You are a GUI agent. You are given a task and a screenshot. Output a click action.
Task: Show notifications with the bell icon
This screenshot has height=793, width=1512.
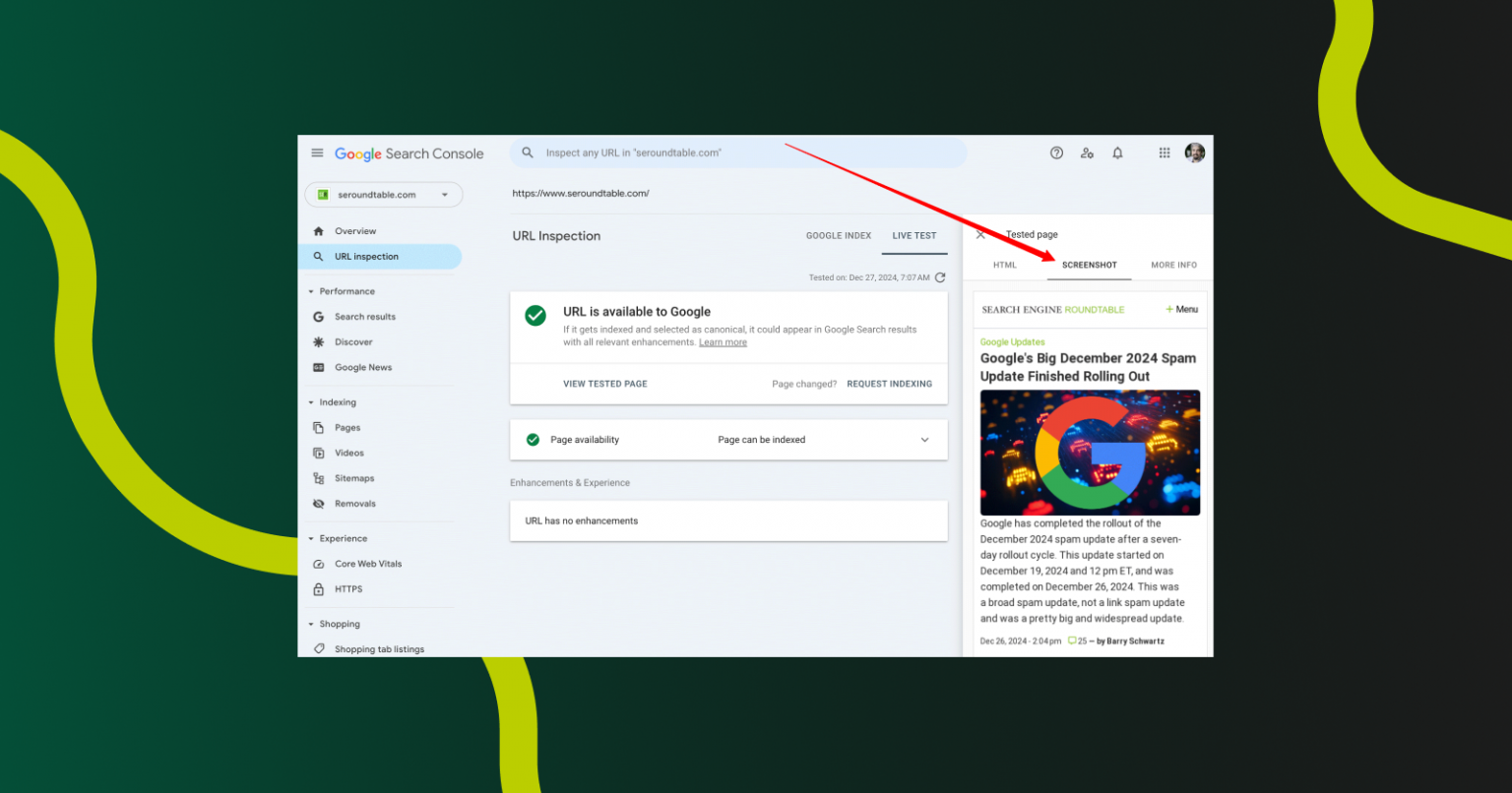tap(1117, 152)
